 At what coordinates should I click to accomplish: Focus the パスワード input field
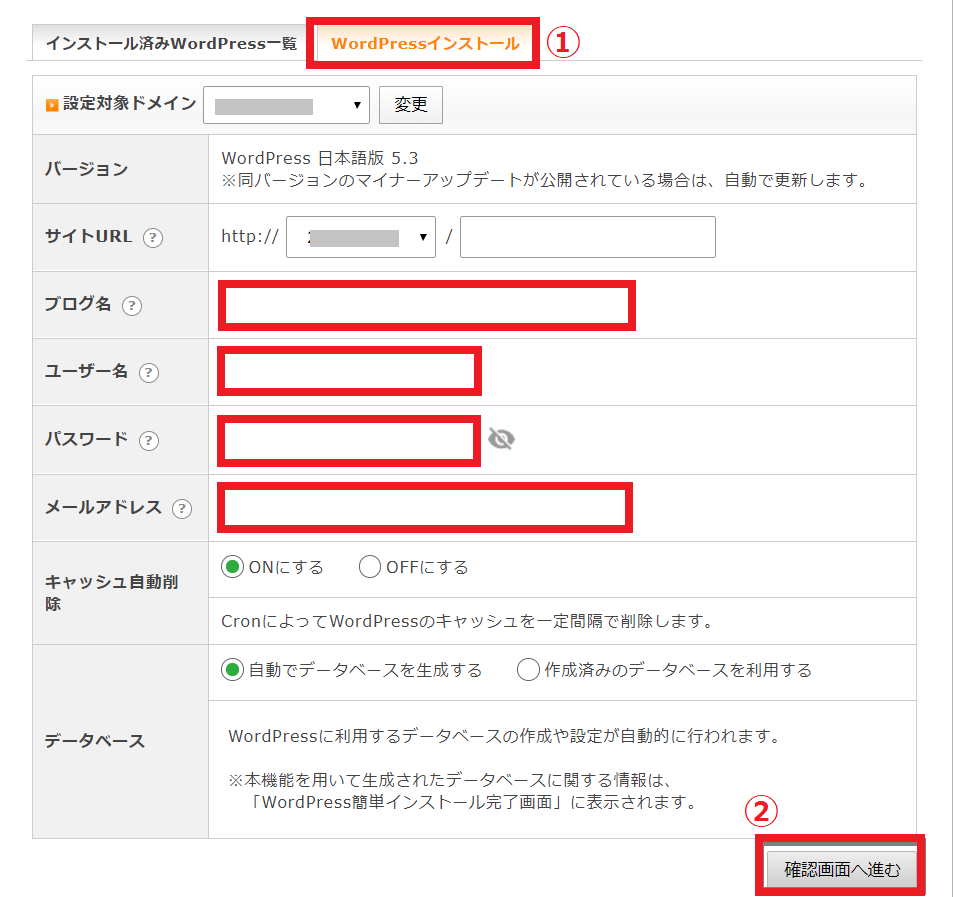point(349,441)
